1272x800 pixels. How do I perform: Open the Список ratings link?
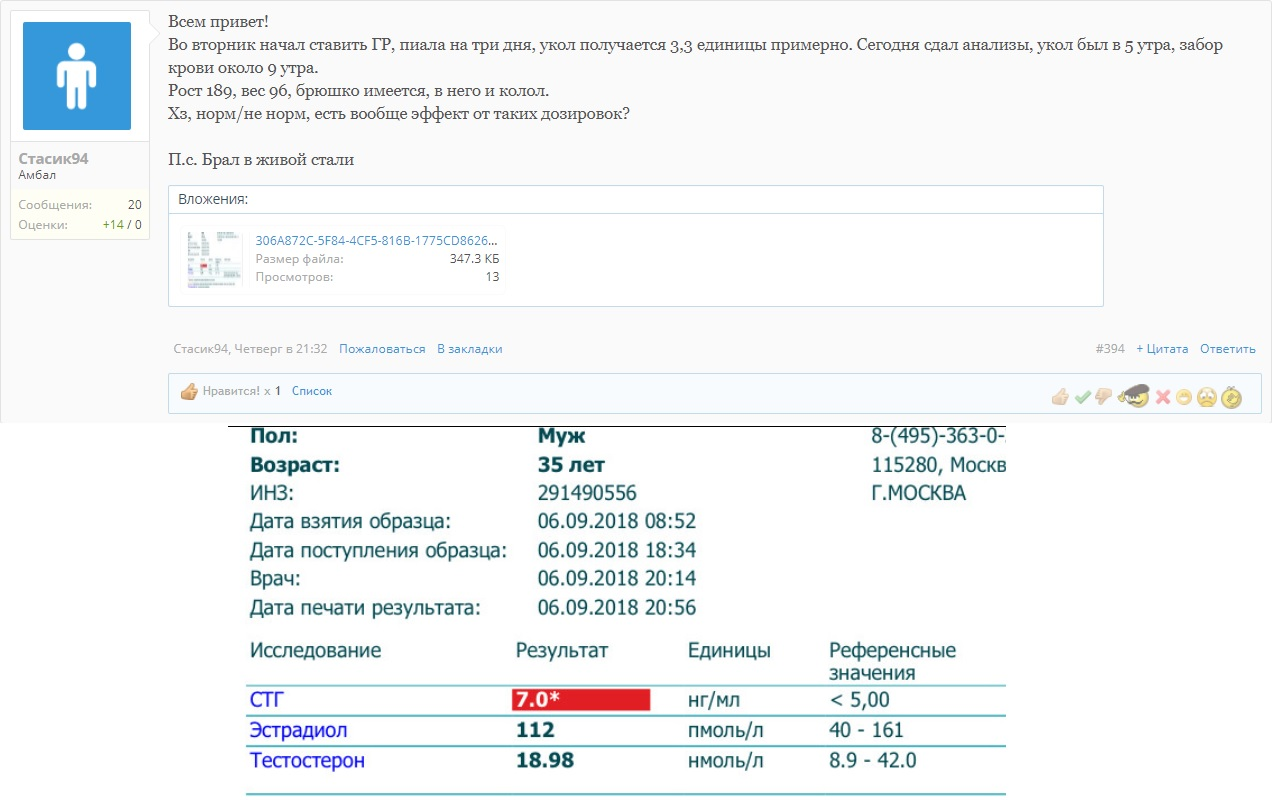point(311,391)
